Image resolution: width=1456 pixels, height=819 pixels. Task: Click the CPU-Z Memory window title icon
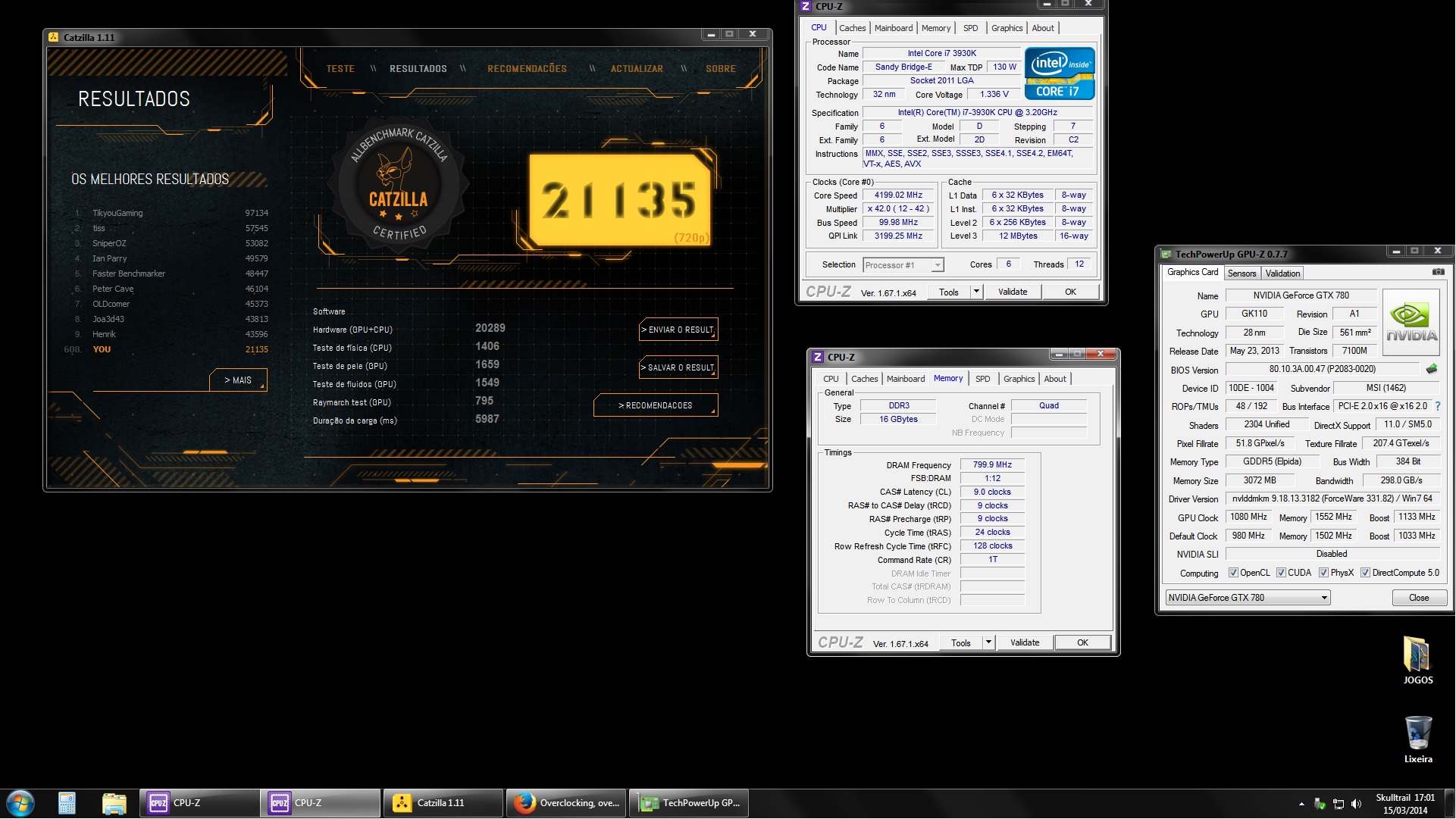point(818,357)
